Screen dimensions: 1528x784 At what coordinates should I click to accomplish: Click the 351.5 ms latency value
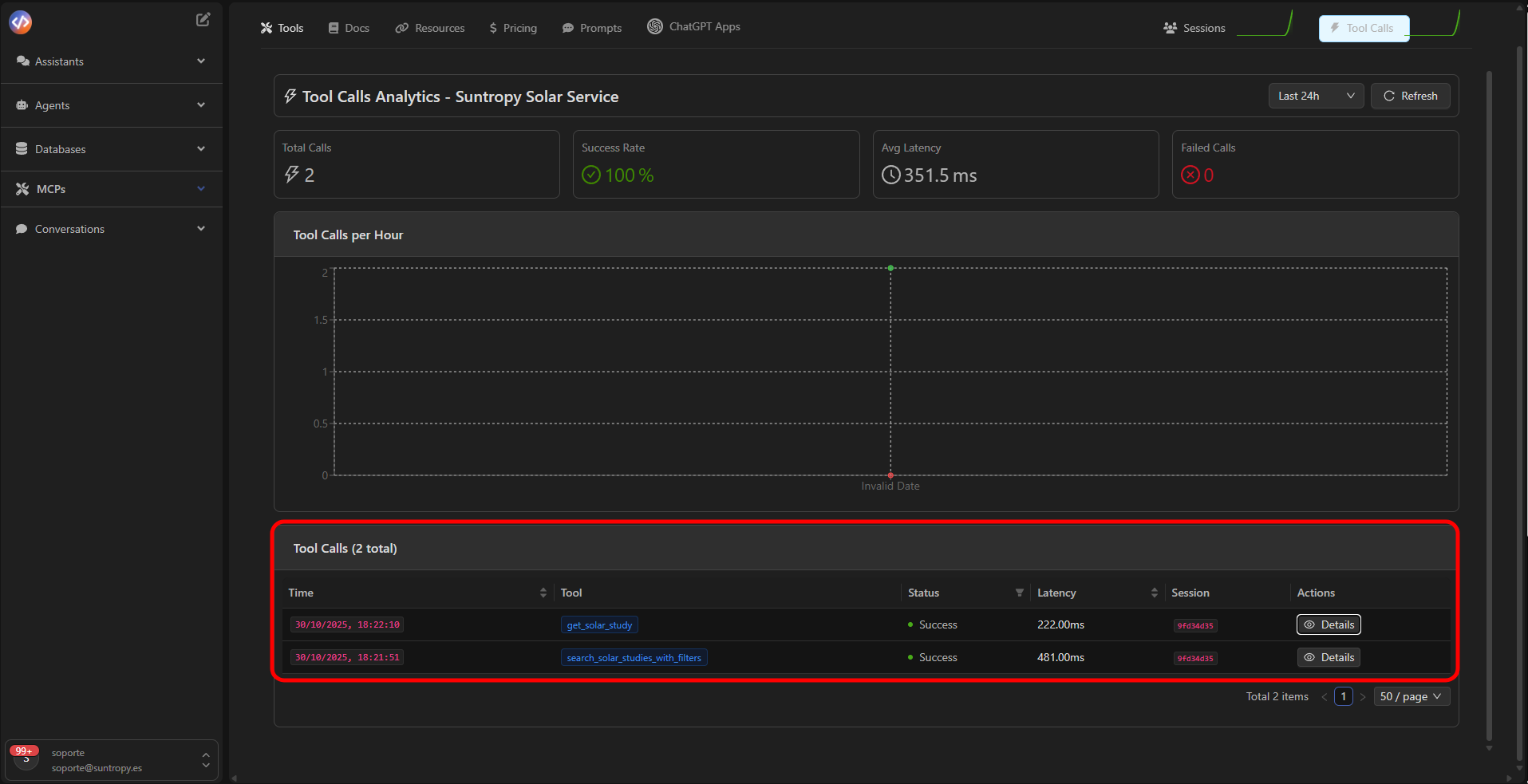(940, 175)
